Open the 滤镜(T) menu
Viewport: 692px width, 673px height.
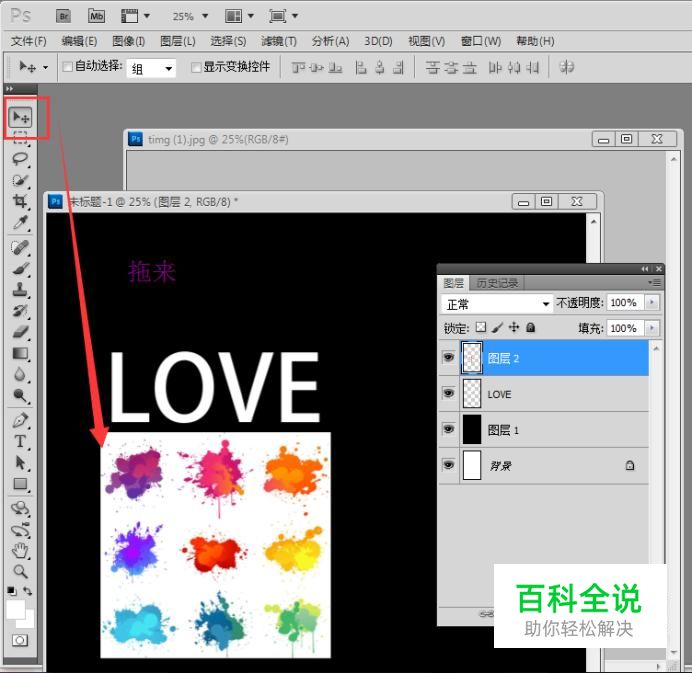point(279,41)
